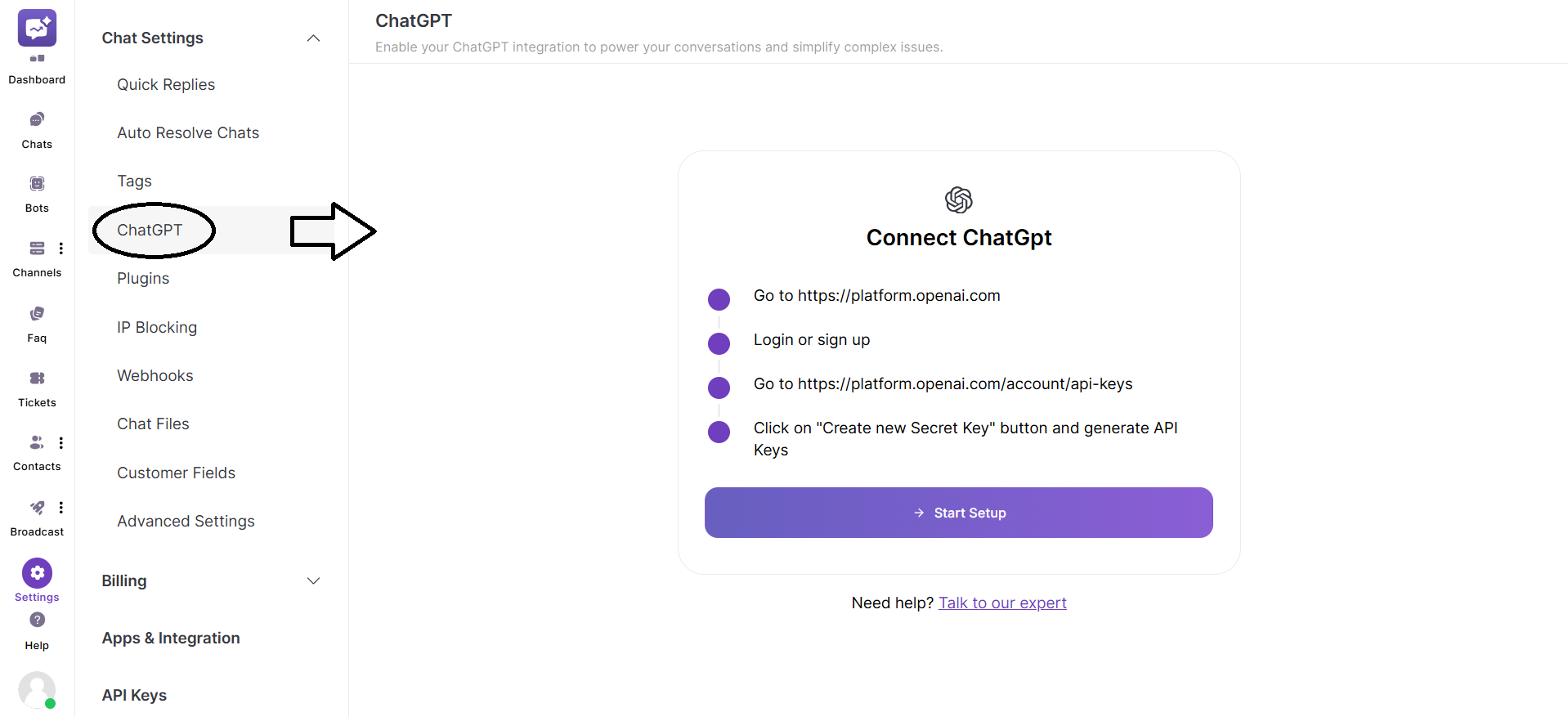This screenshot has height=717, width=1568.
Task: Collapse the Chat Settings section
Action: coord(313,38)
